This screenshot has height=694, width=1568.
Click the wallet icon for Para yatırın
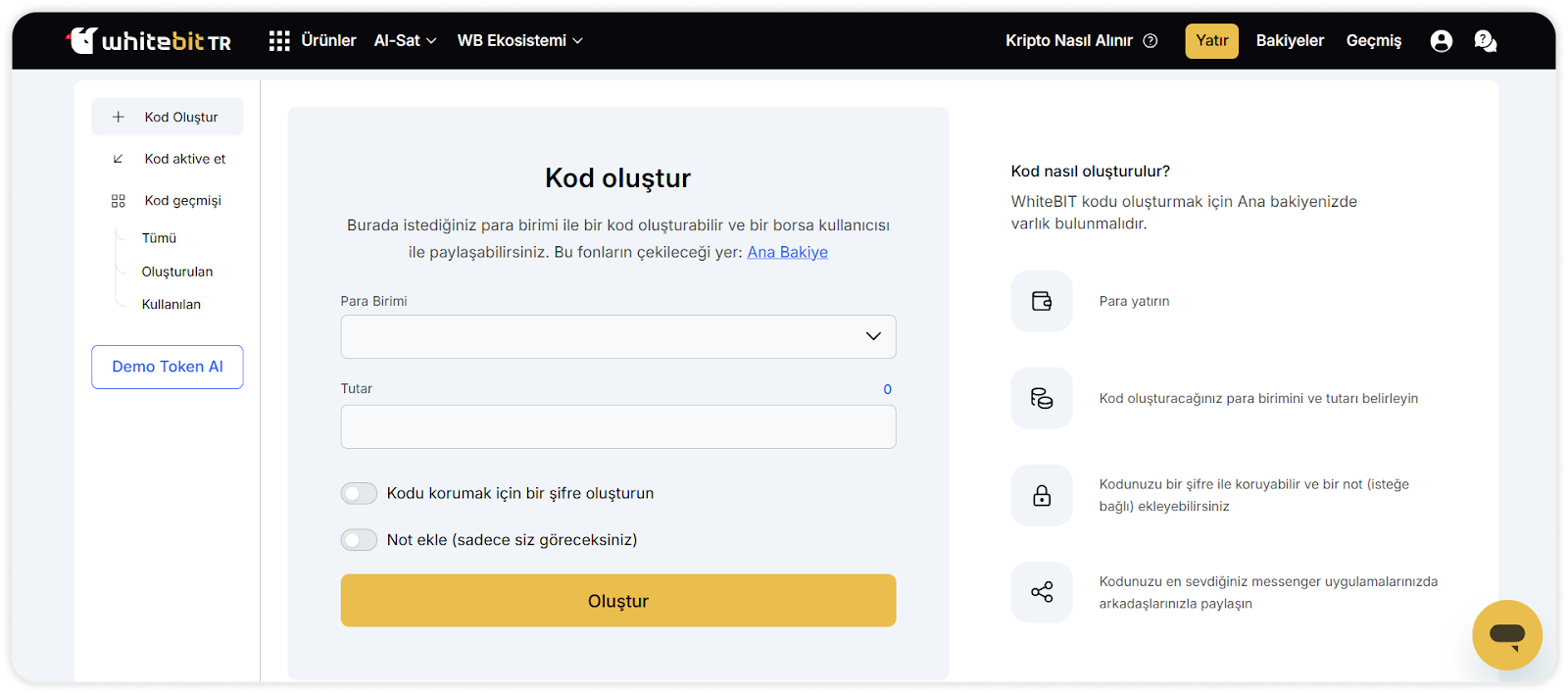point(1042,301)
